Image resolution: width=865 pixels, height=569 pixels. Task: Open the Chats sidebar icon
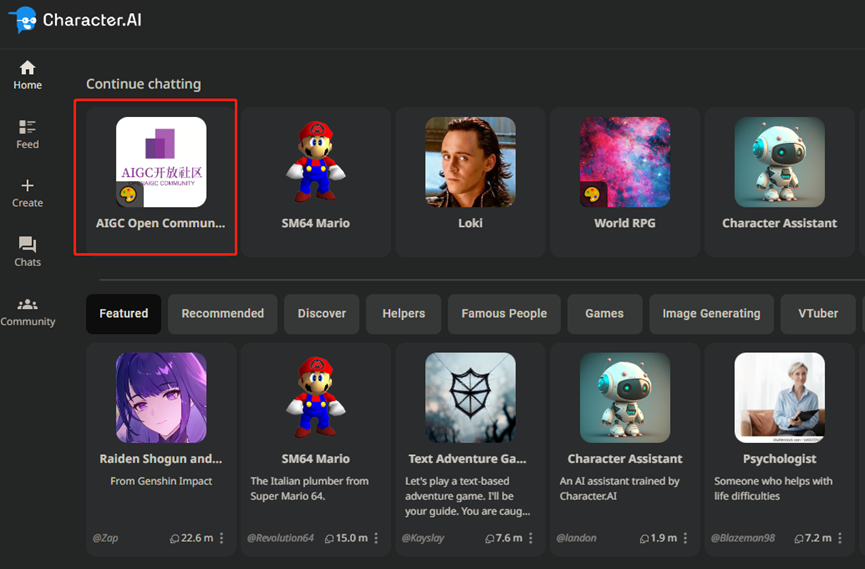(x=27, y=245)
